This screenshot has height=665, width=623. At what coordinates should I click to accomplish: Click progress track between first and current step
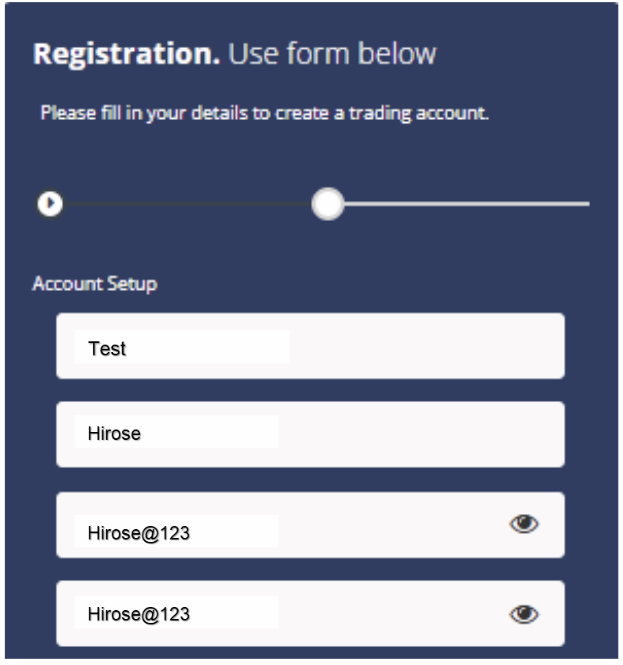pyautogui.click(x=185, y=204)
